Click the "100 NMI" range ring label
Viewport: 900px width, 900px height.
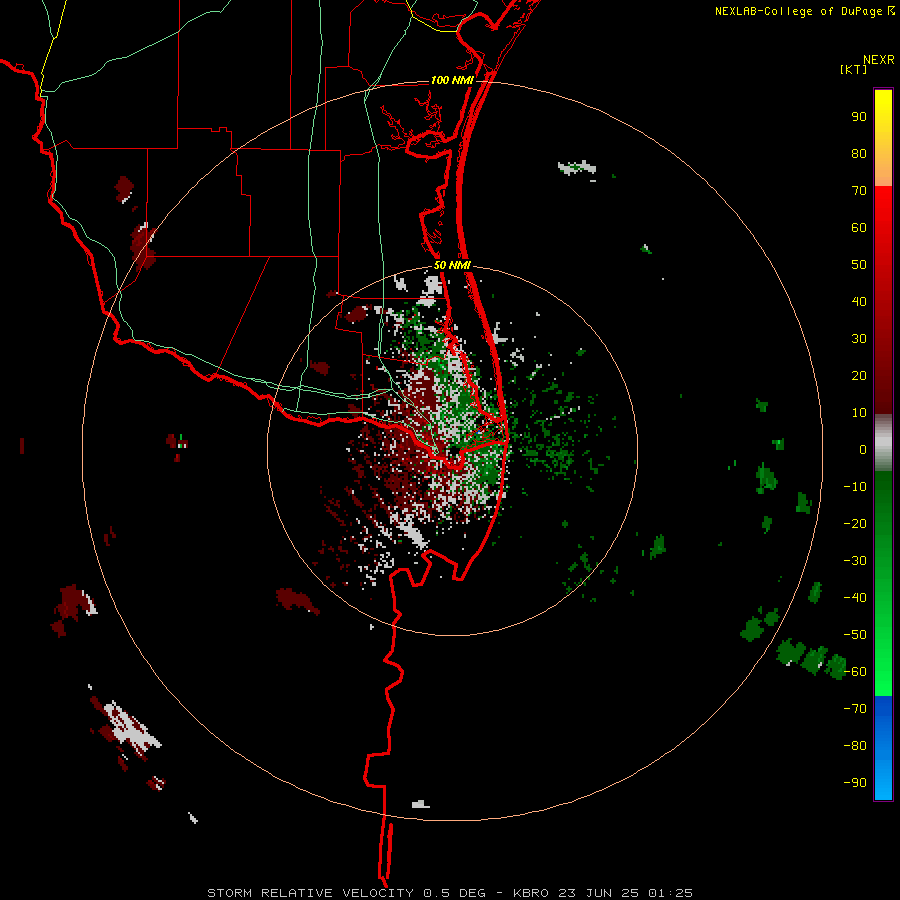click(452, 80)
